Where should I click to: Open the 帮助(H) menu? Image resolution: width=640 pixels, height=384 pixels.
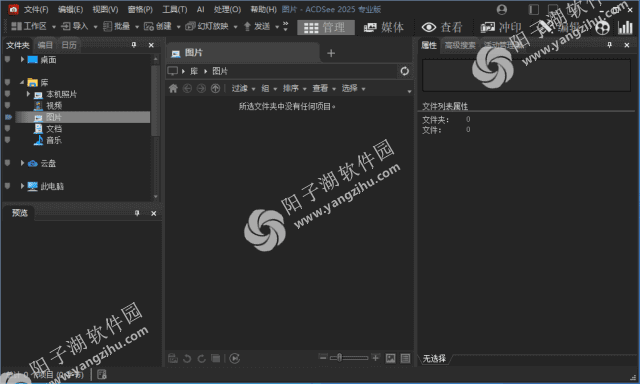[263, 9]
